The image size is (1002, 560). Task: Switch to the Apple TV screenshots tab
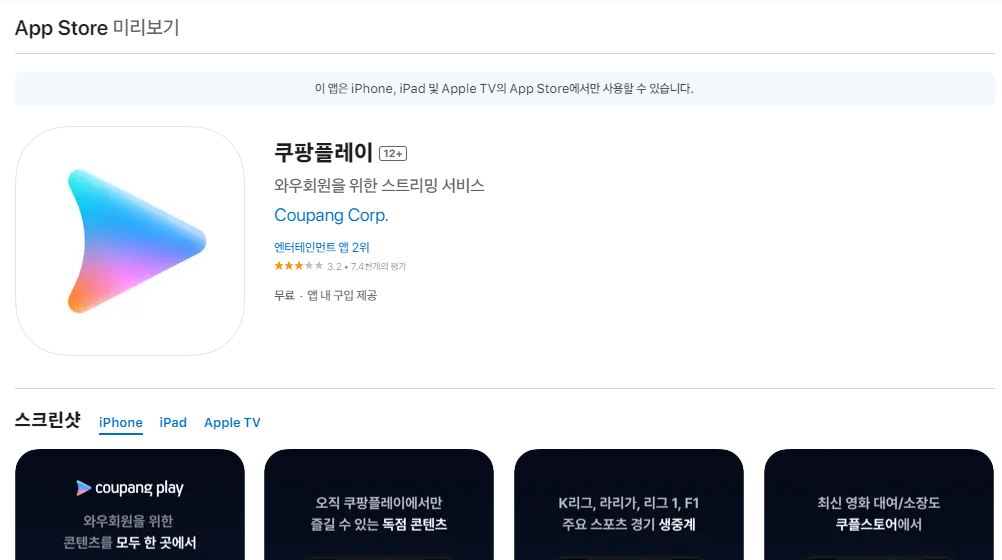click(232, 423)
